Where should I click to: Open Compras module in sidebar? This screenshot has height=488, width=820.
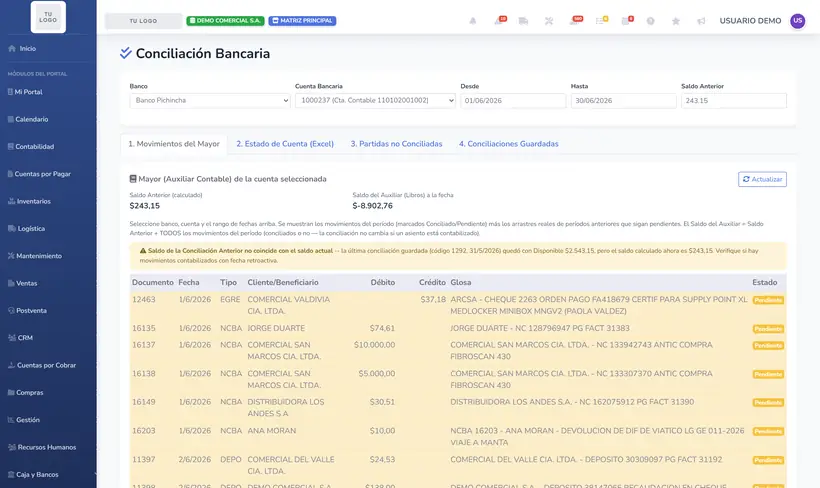26,392
